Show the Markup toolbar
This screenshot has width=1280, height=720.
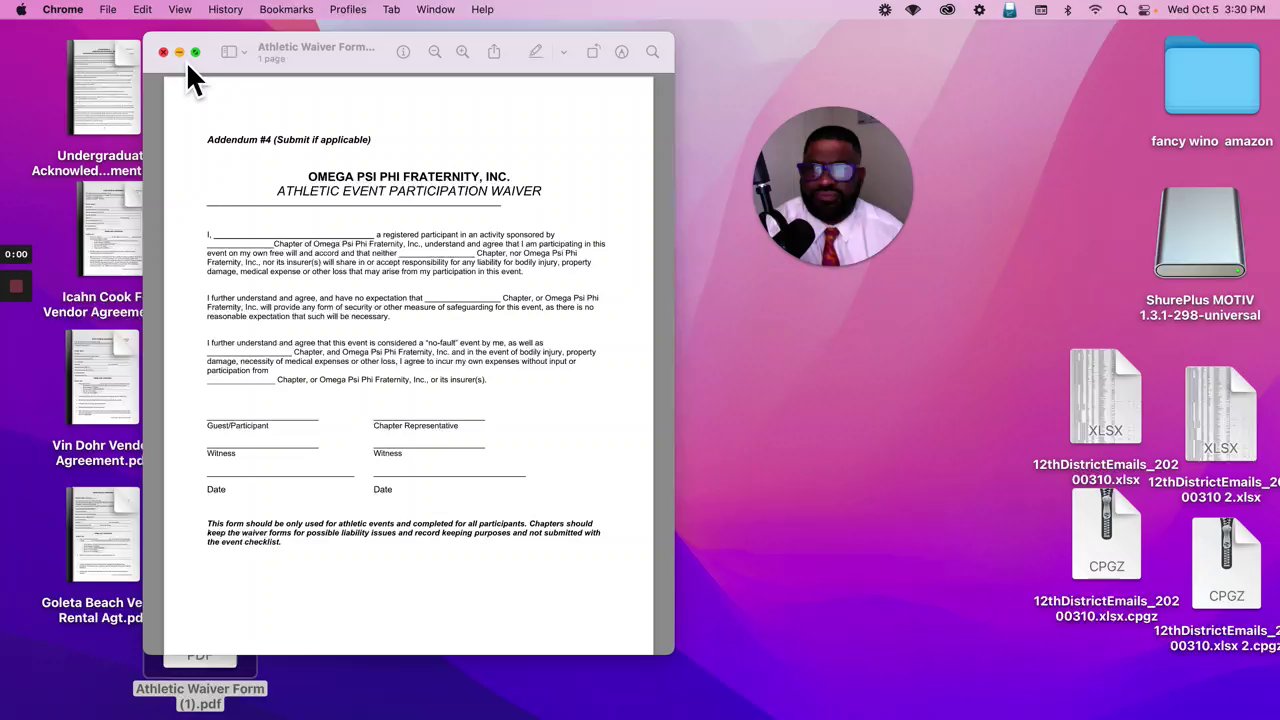(x=622, y=52)
